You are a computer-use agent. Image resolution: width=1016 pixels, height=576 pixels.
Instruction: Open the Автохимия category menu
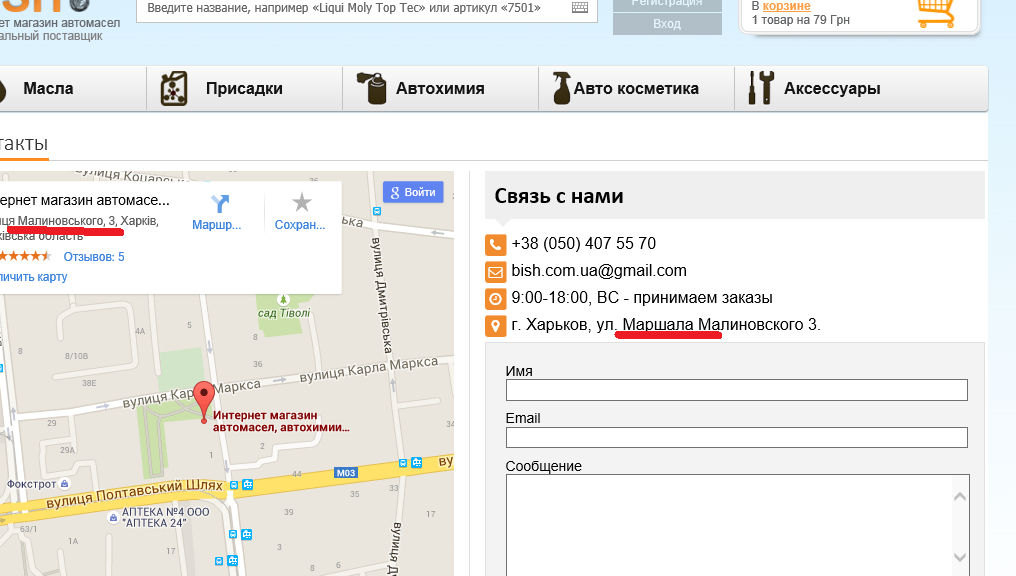pyautogui.click(x=440, y=89)
